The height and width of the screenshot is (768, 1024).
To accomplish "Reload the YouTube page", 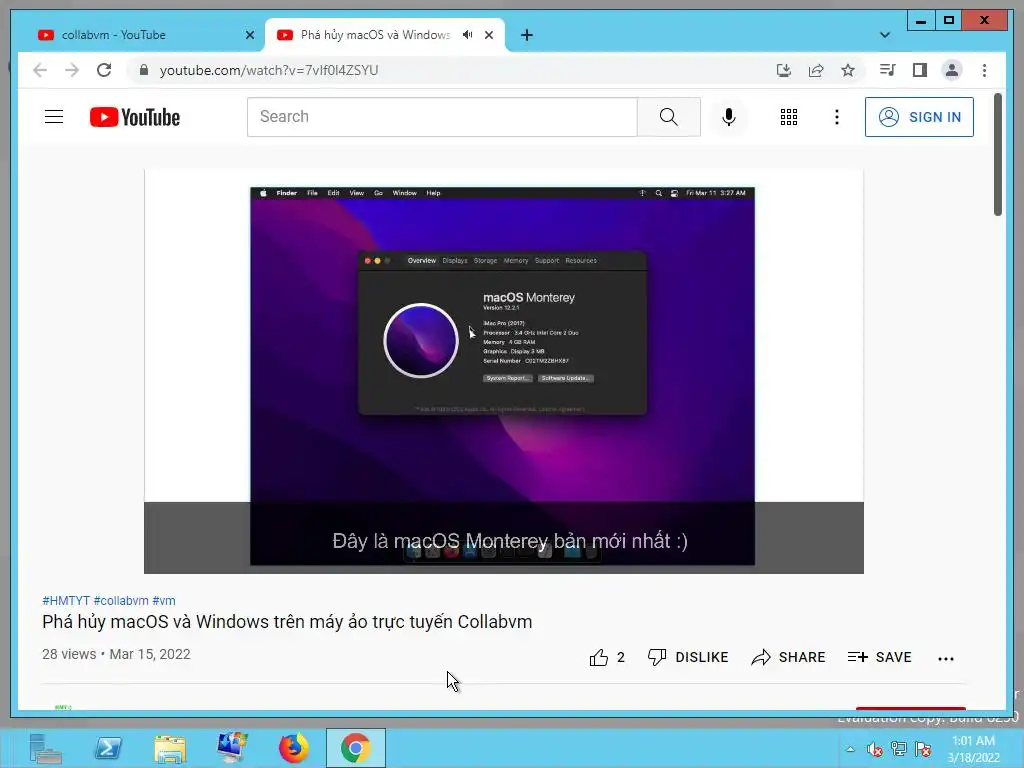I will tap(104, 70).
